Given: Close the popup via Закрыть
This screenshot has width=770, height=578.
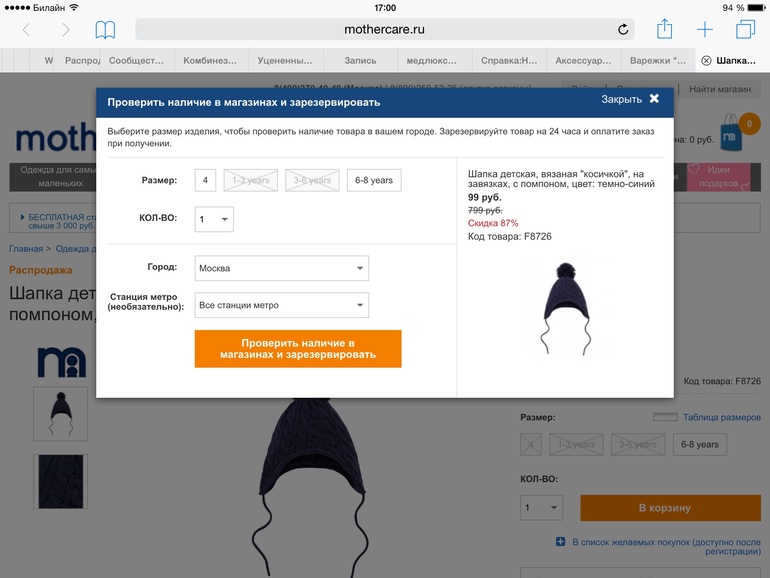Looking at the screenshot, I should point(631,99).
